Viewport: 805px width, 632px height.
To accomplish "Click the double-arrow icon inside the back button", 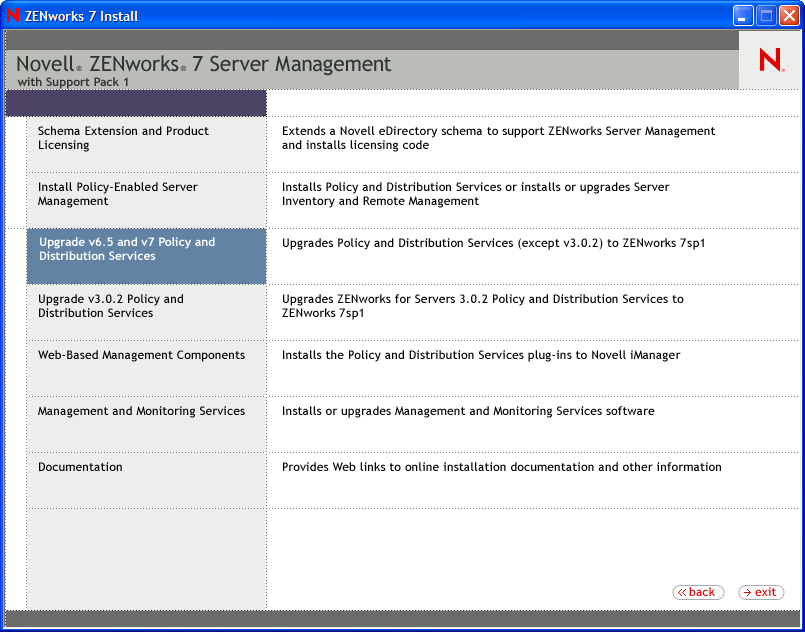I will coord(681,592).
